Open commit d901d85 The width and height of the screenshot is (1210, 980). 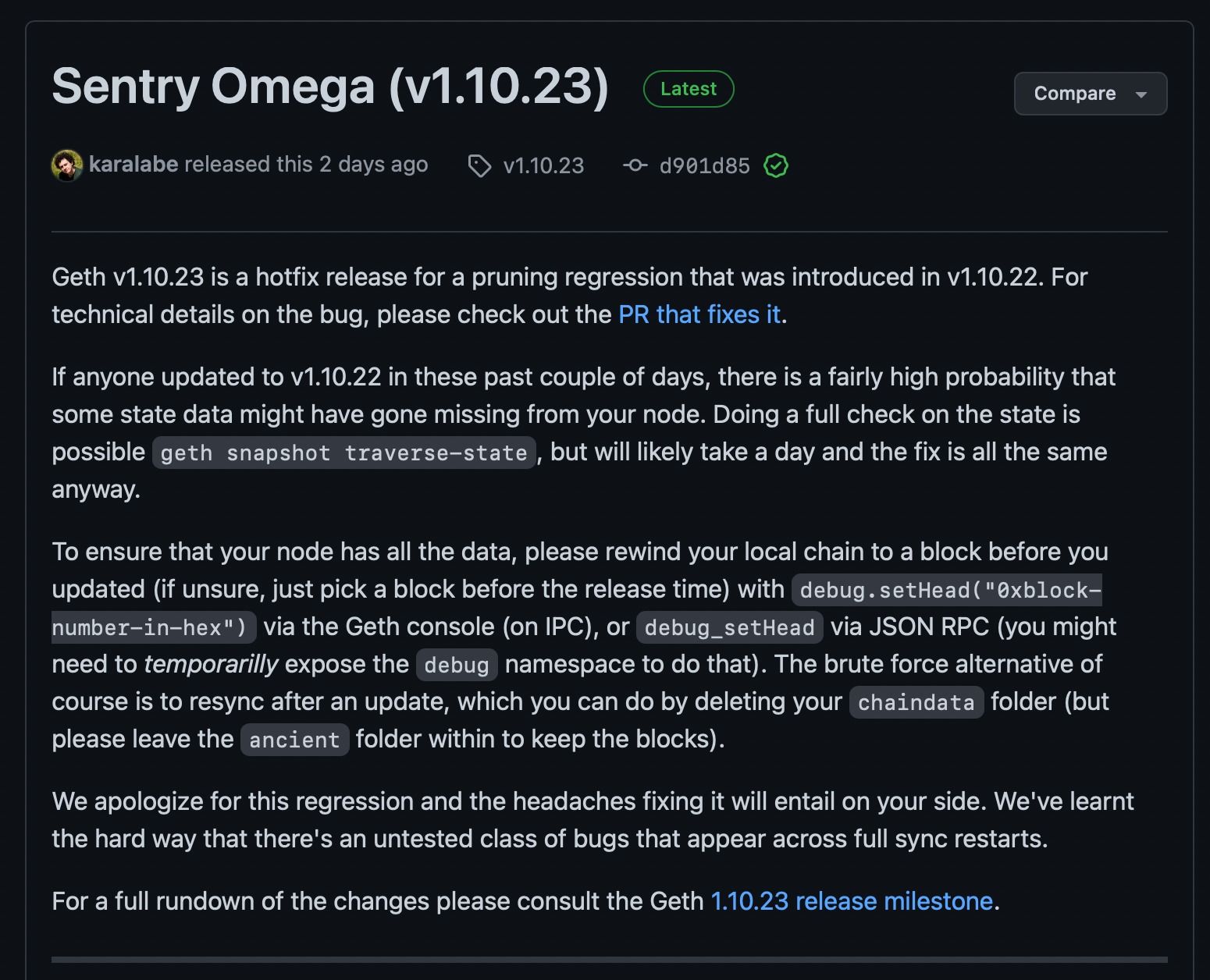tap(704, 165)
